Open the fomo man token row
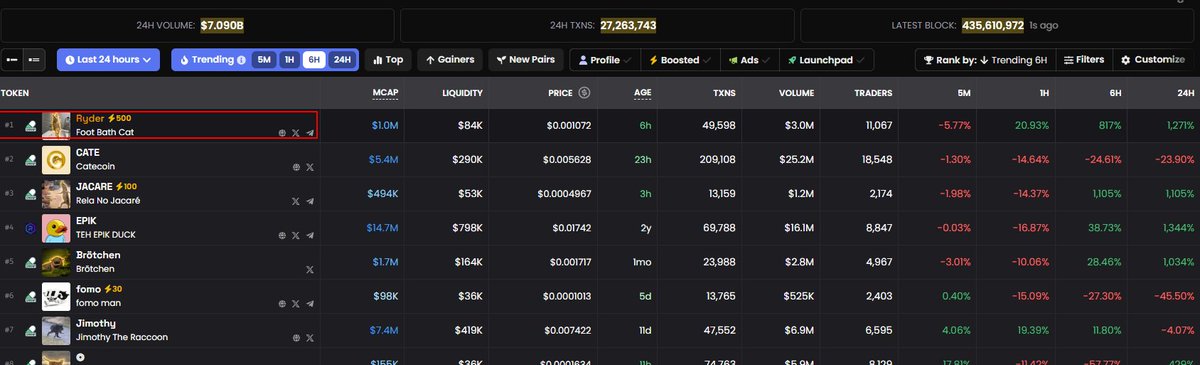Image resolution: width=1200 pixels, height=365 pixels. tap(600, 297)
